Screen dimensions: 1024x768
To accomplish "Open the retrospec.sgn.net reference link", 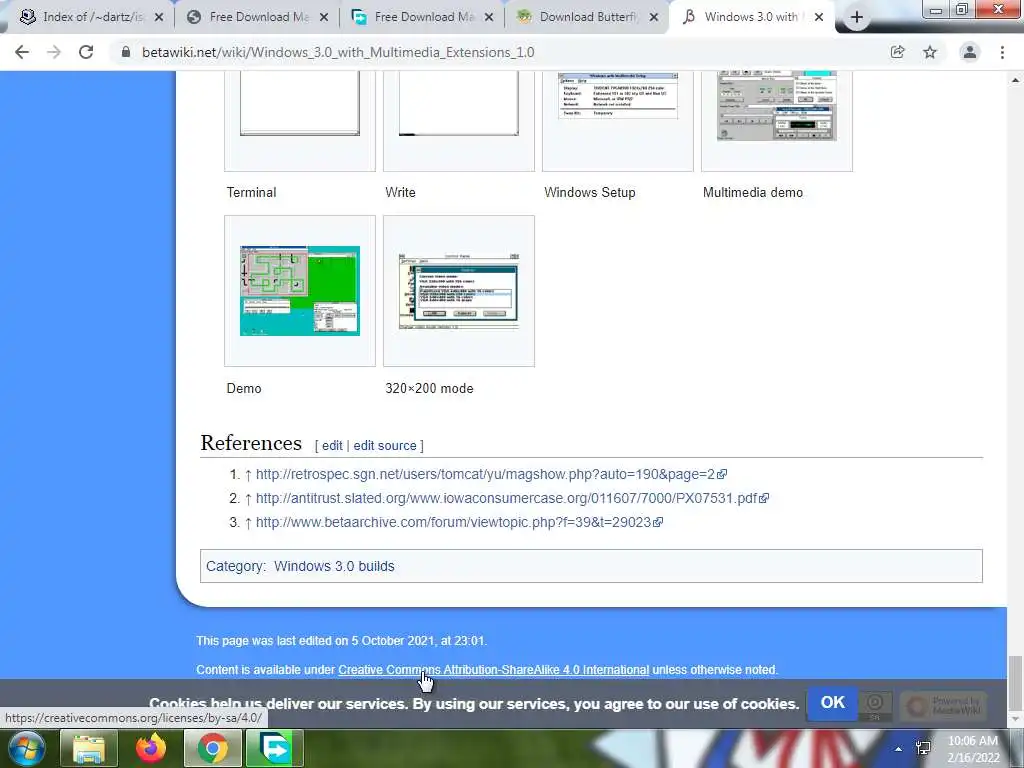I will coord(491,474).
